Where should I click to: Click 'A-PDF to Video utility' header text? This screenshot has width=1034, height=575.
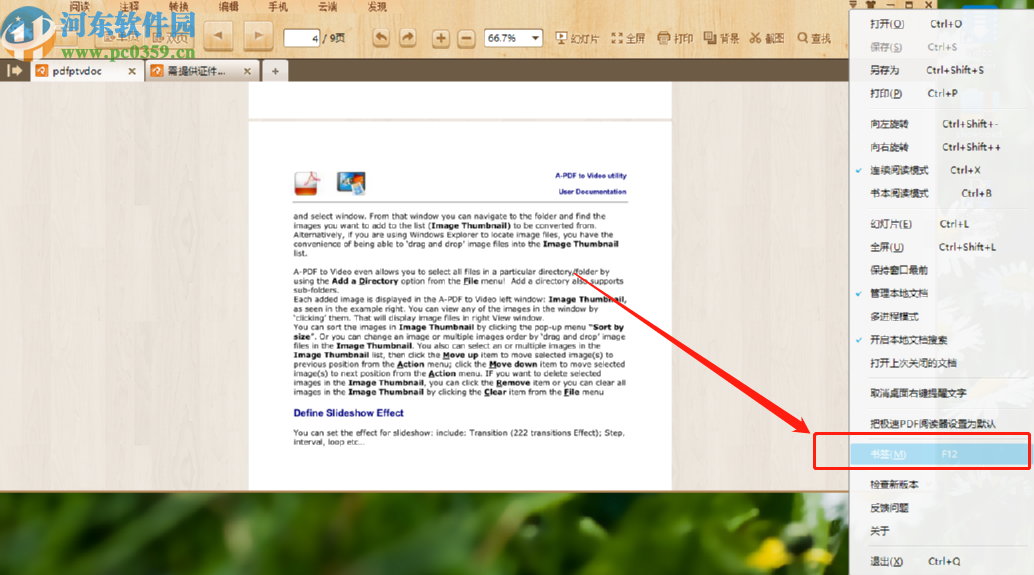[x=591, y=175]
